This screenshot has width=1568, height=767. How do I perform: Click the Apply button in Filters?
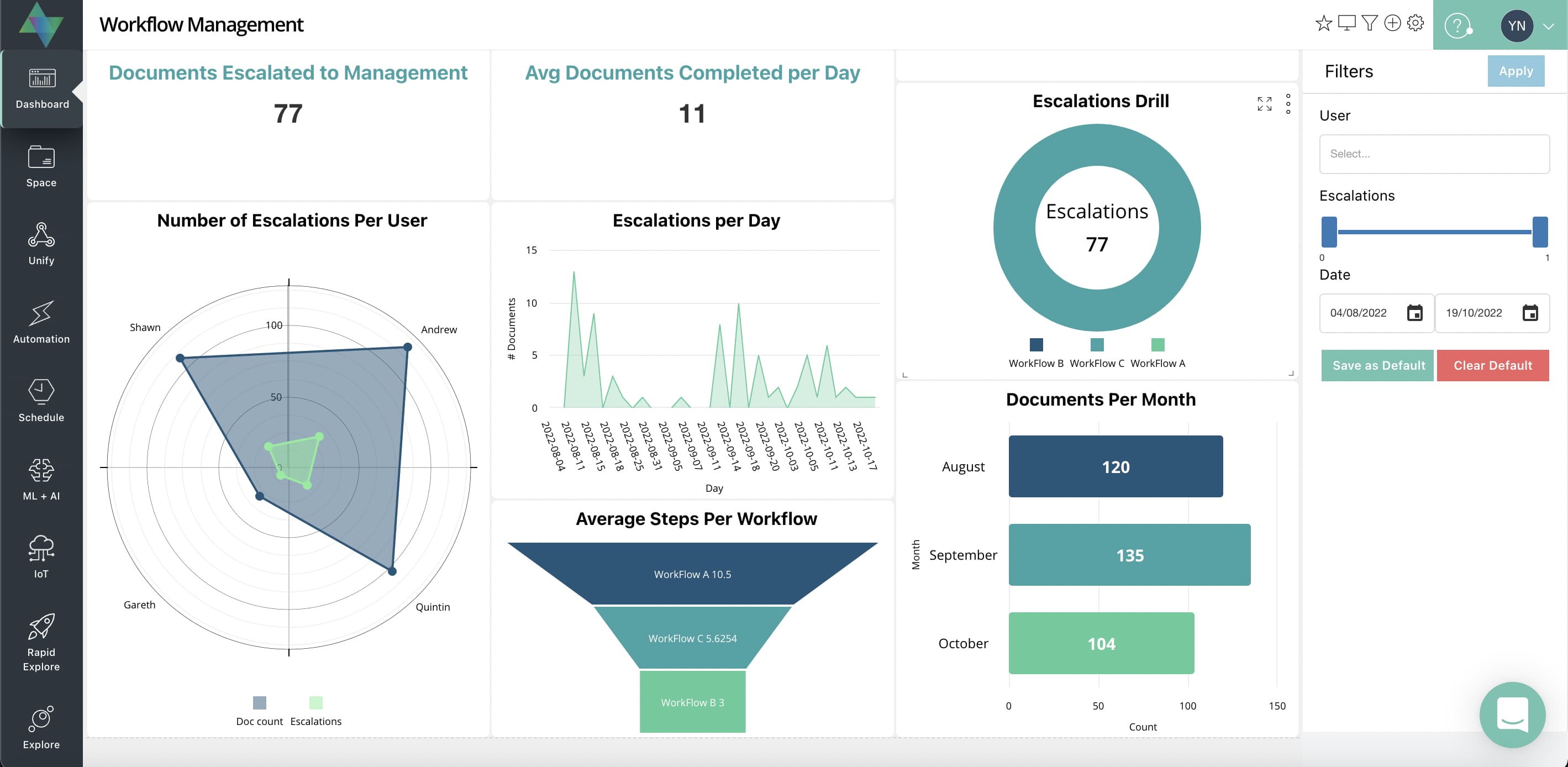1516,71
